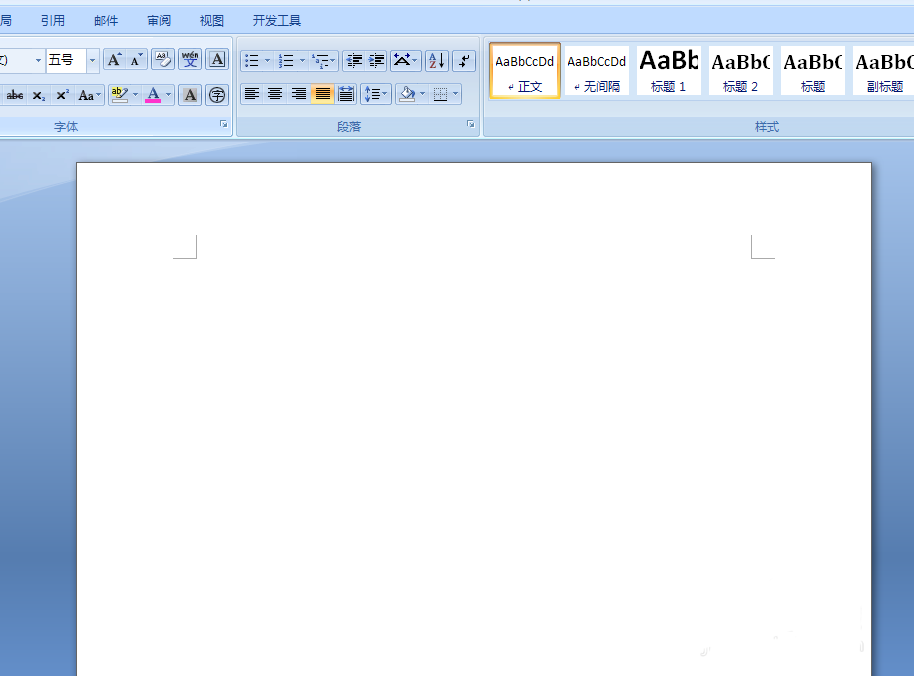Open the 段落 dialog launcher
Image resolution: width=914 pixels, height=676 pixels.
470,124
